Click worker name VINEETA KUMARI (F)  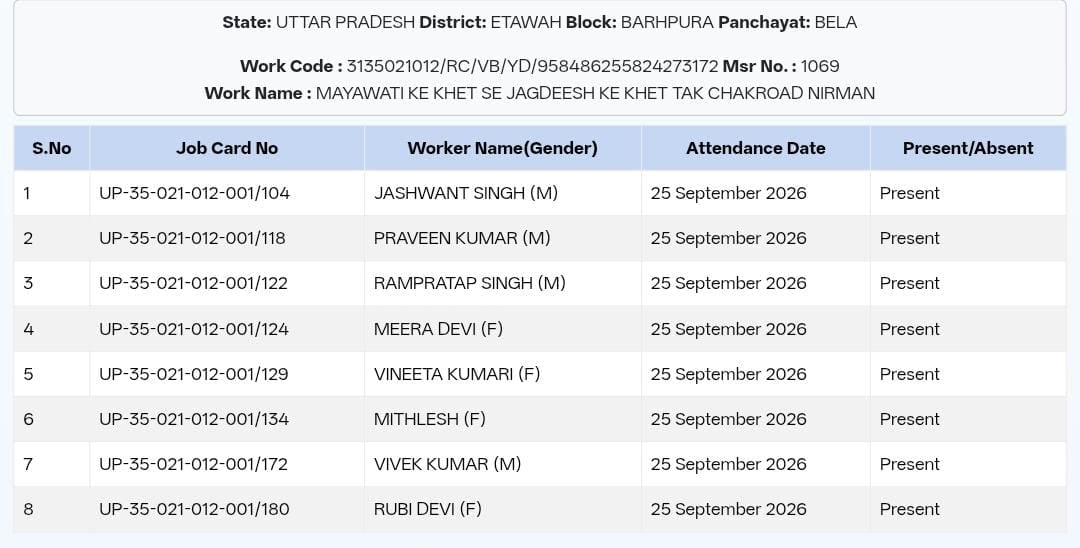click(457, 374)
